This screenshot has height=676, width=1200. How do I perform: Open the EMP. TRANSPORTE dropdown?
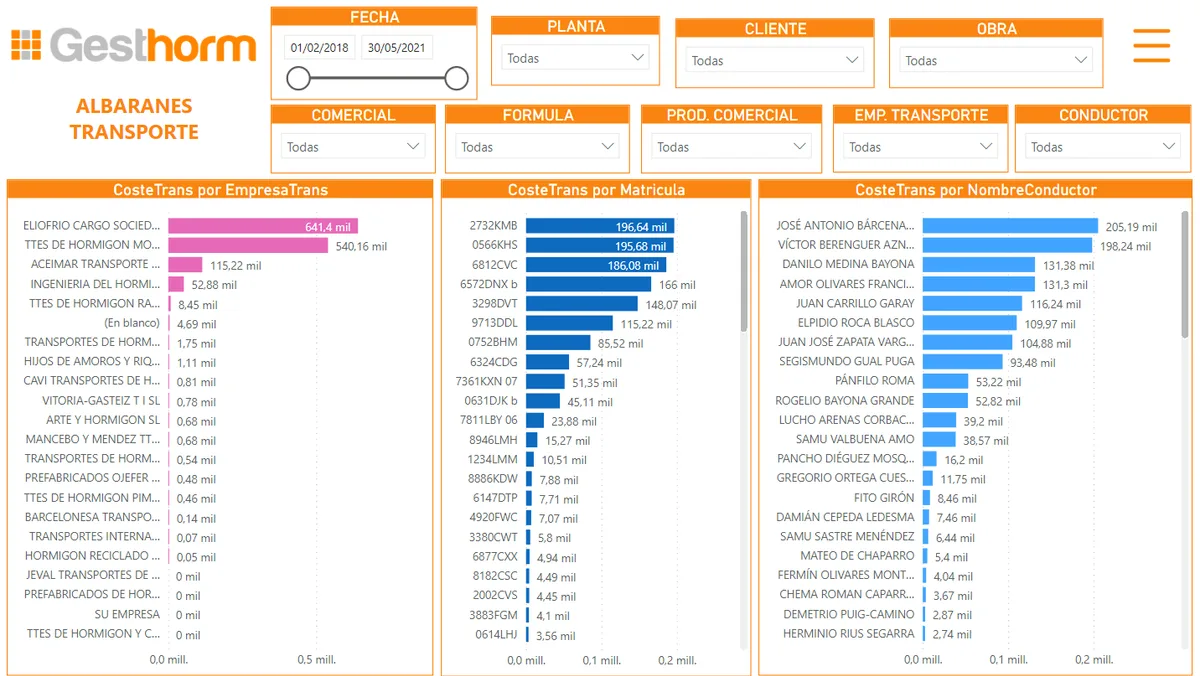point(920,147)
